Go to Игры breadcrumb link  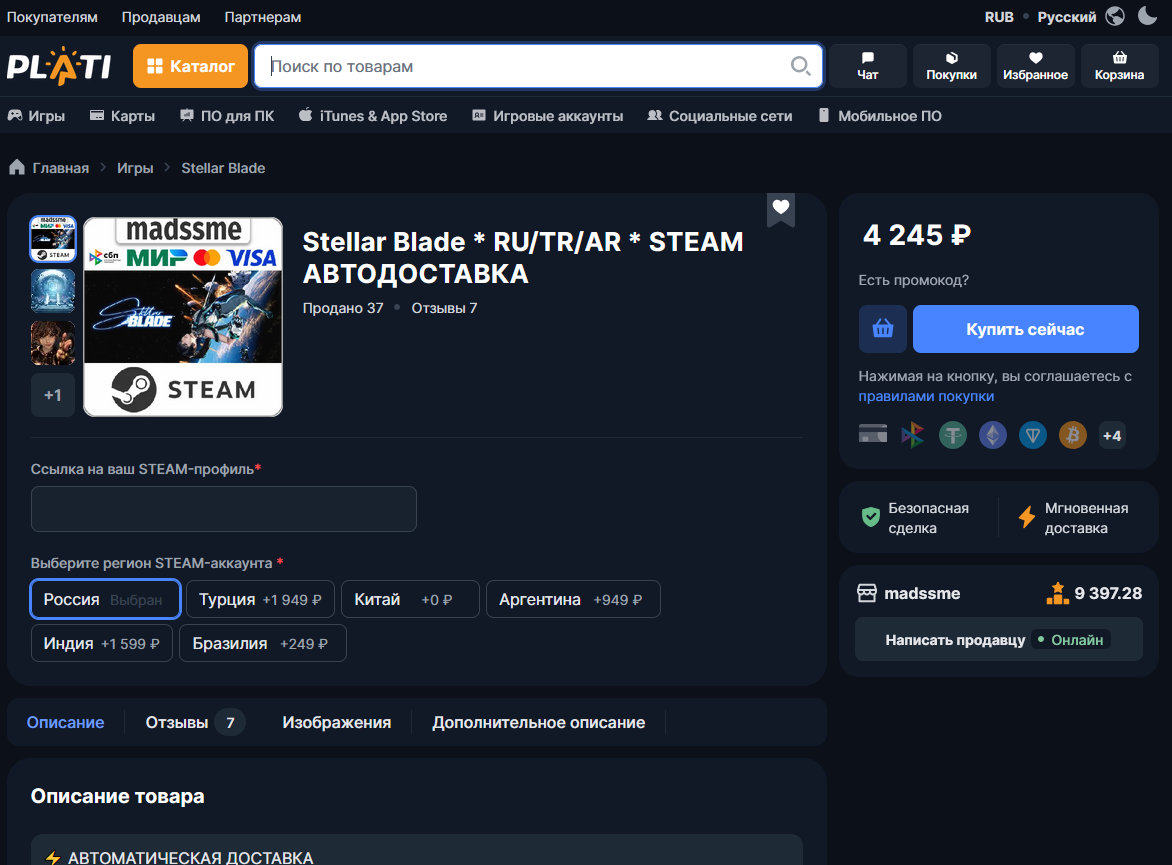click(x=135, y=168)
